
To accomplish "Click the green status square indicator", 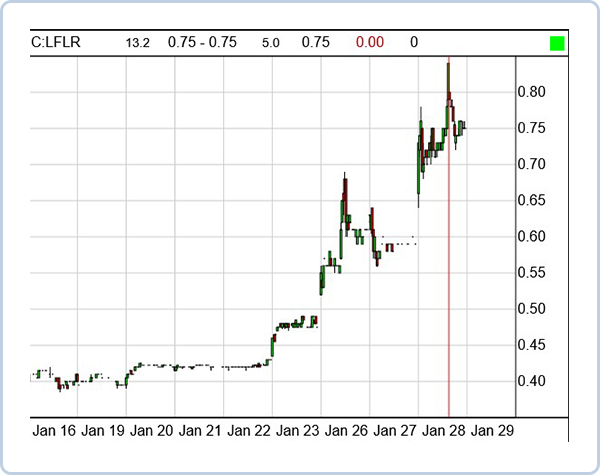I will [x=557, y=43].
